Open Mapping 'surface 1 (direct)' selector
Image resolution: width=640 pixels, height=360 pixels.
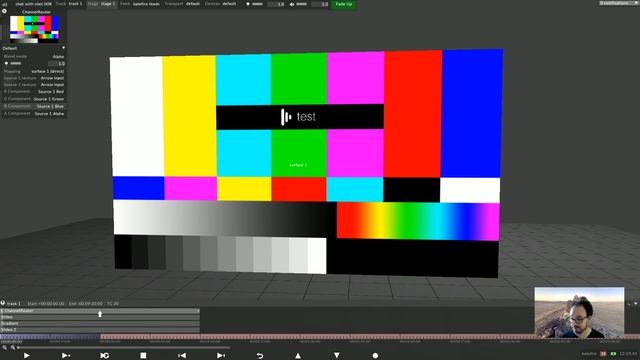(x=34, y=71)
